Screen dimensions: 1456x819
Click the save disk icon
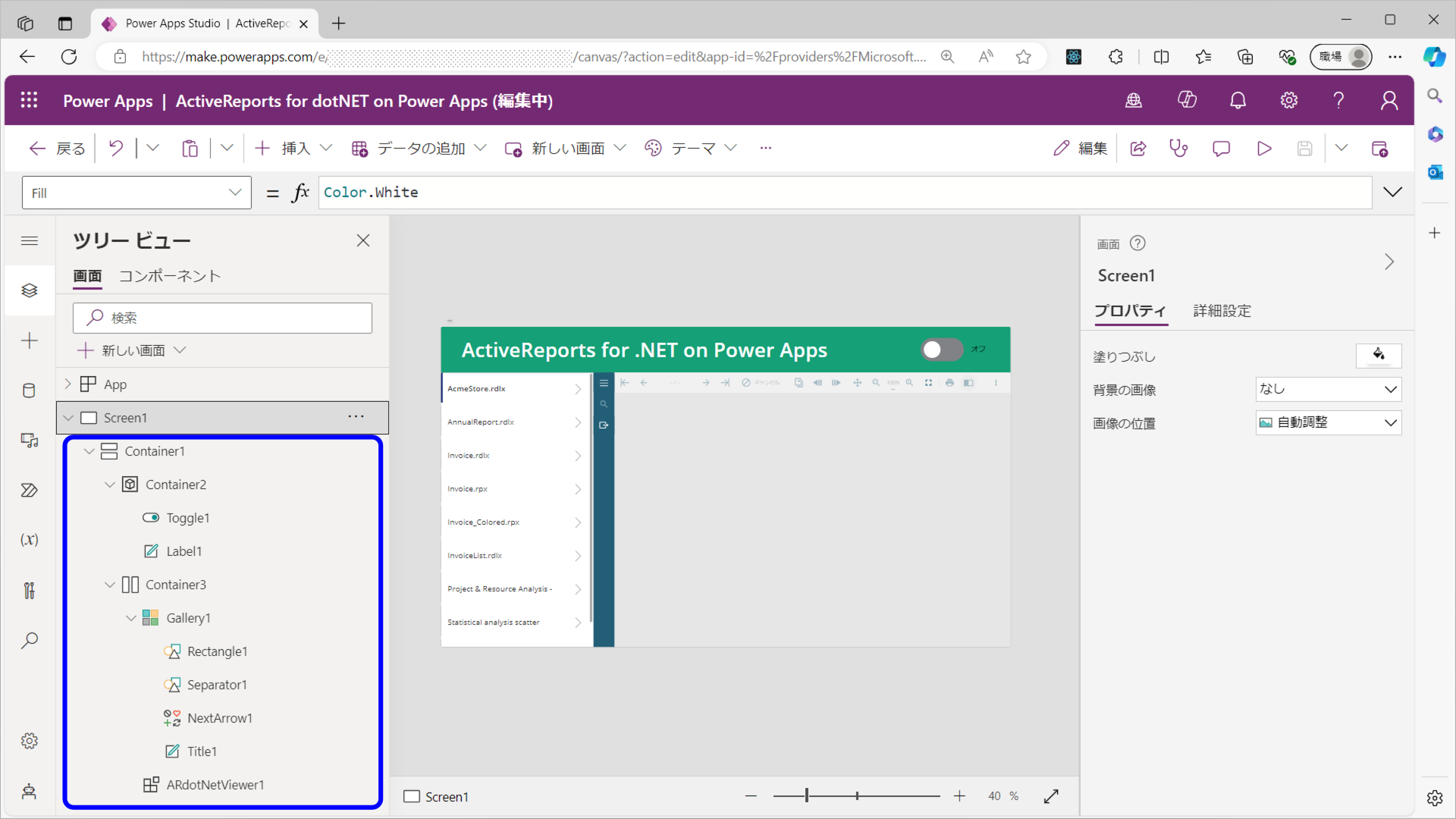1304,149
